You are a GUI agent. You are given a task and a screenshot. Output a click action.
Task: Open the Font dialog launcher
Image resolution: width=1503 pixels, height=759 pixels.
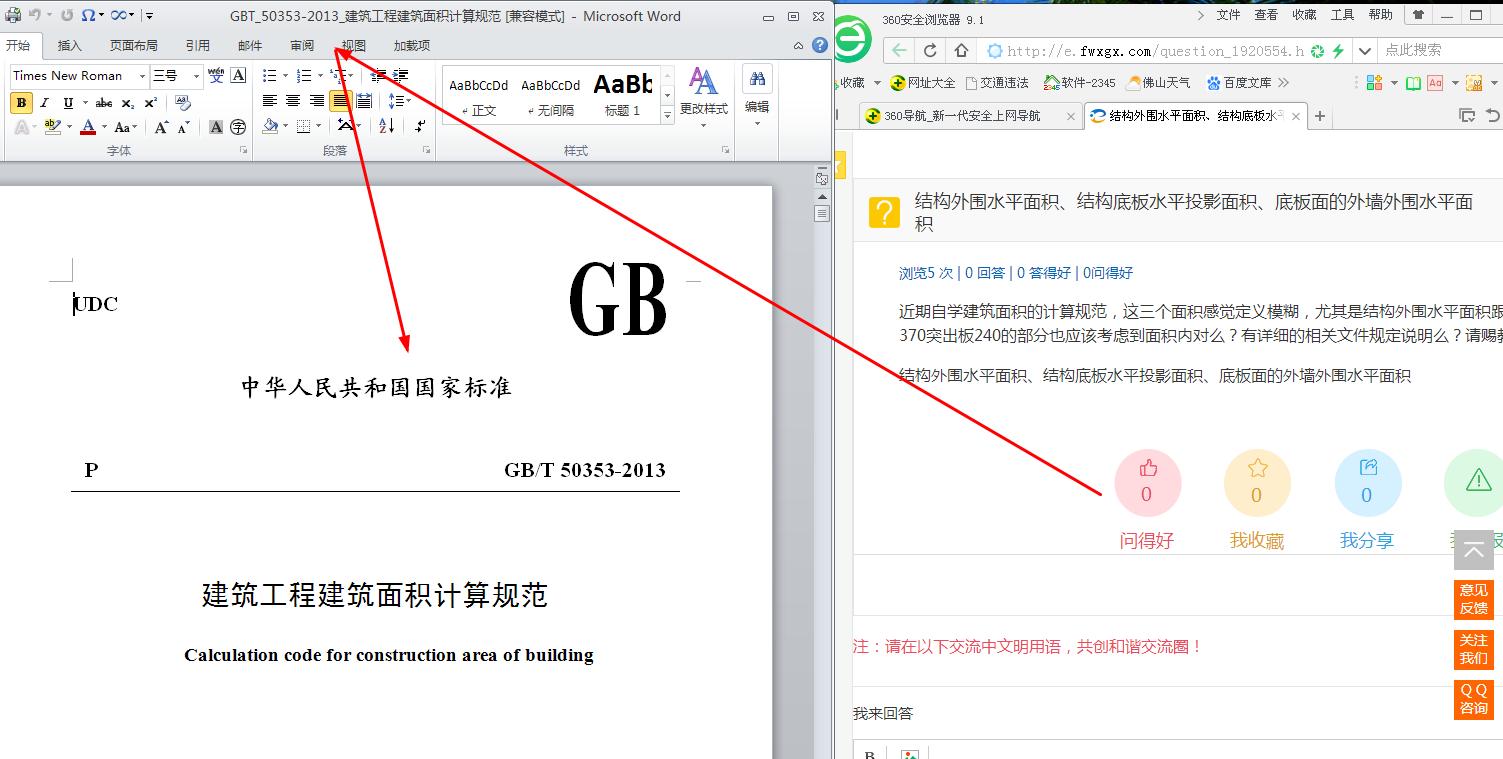(x=243, y=150)
